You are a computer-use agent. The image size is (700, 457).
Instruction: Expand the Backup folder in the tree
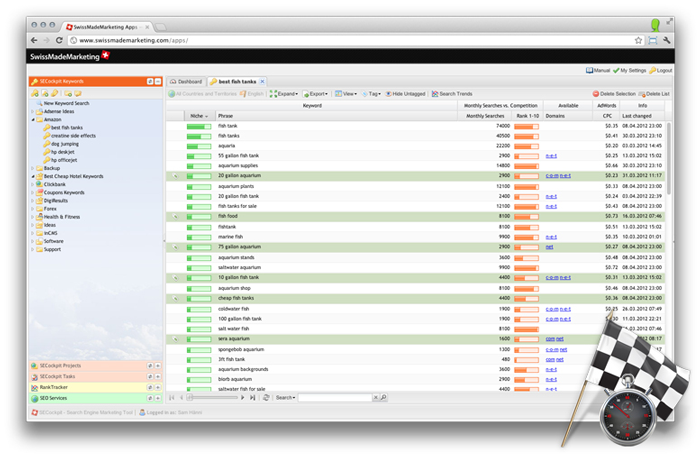click(x=33, y=168)
